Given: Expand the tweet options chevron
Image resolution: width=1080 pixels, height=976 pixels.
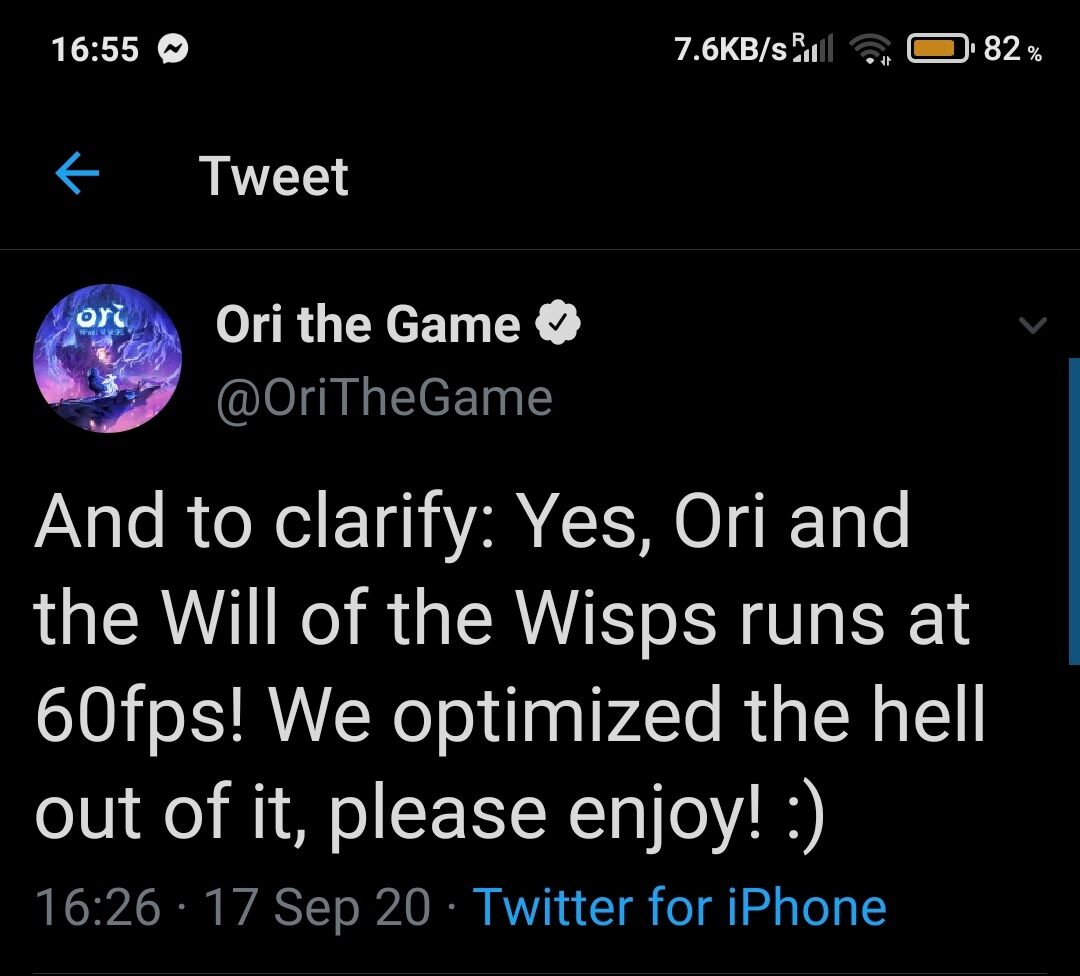Looking at the screenshot, I should [x=1031, y=325].
